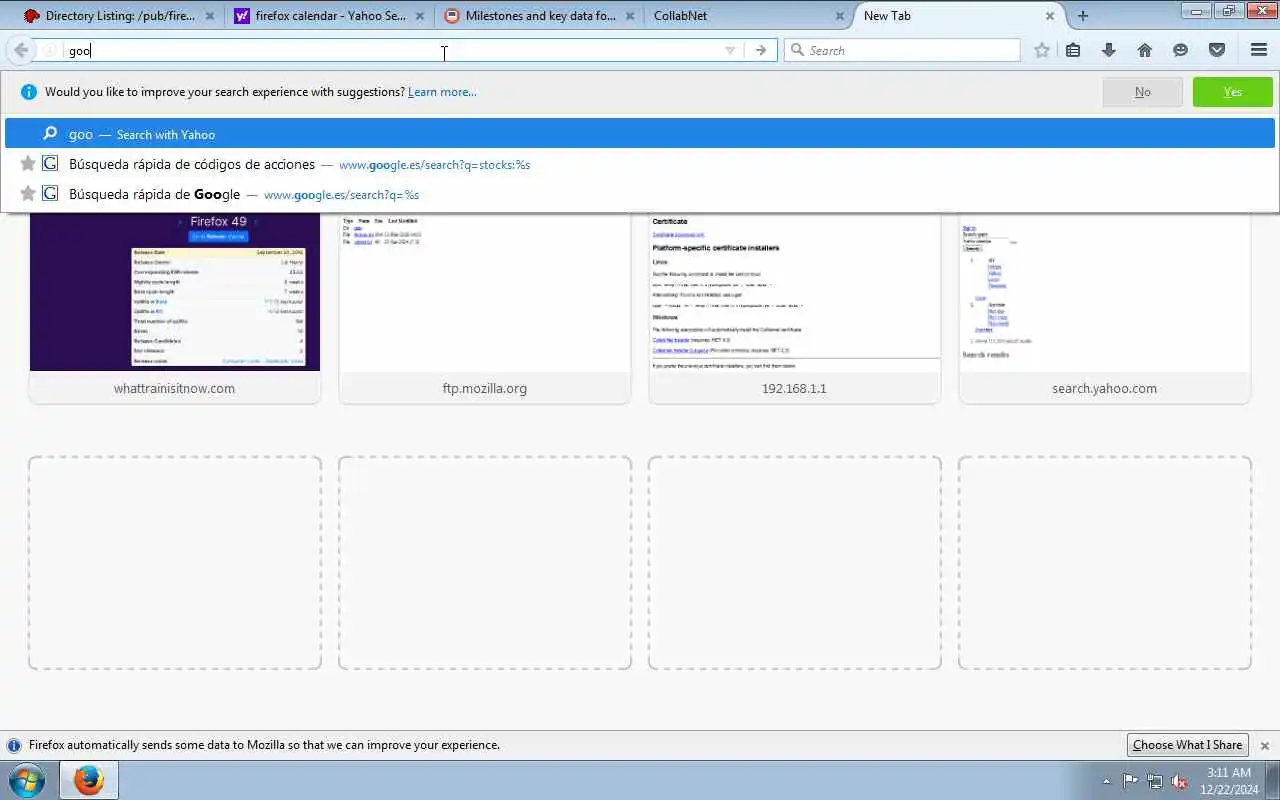Select 'Búsqueda rápida de Google' suggestion
Viewport: 1280px width, 800px height.
(x=640, y=194)
